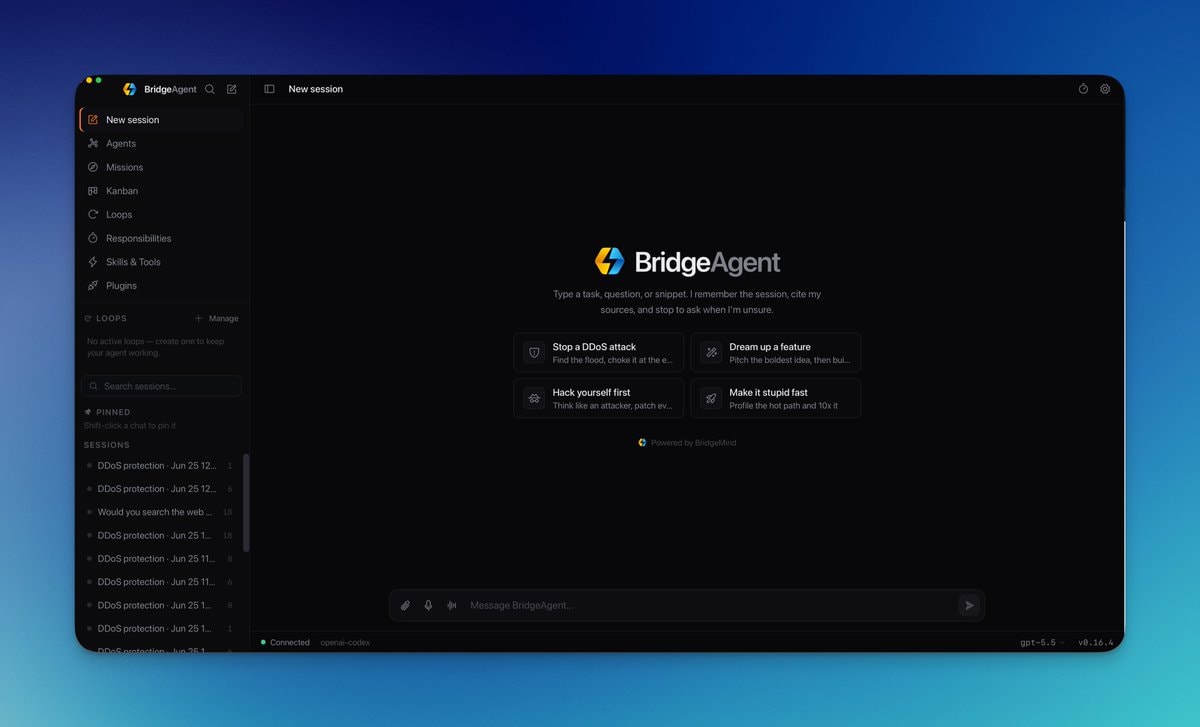The image size is (1200, 727).
Task: Click the sessions list scrollbar
Action: coord(246,502)
